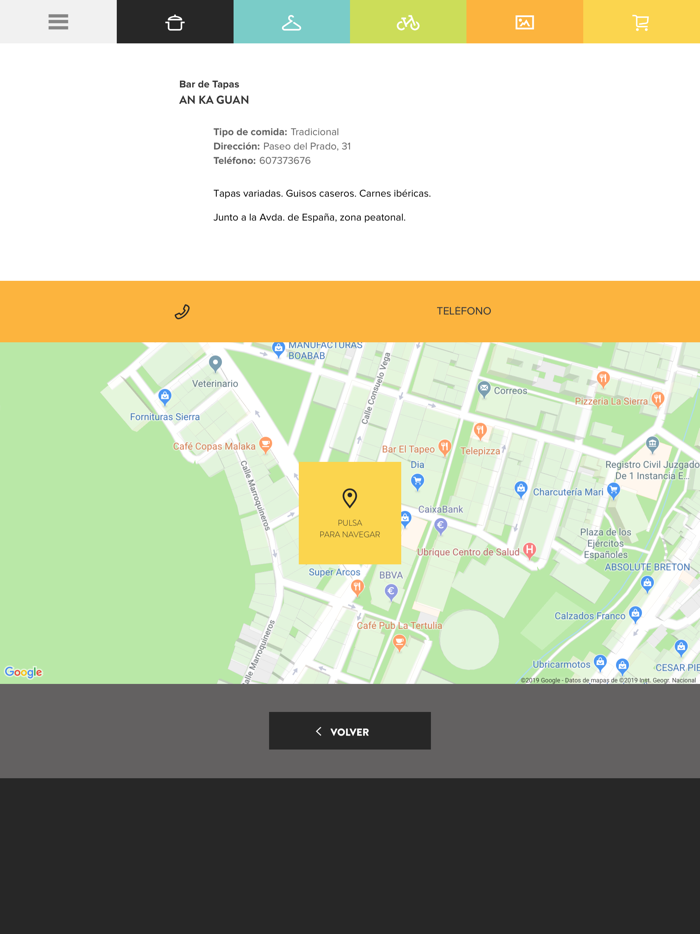Open the bicycle activities section

pos(408,22)
